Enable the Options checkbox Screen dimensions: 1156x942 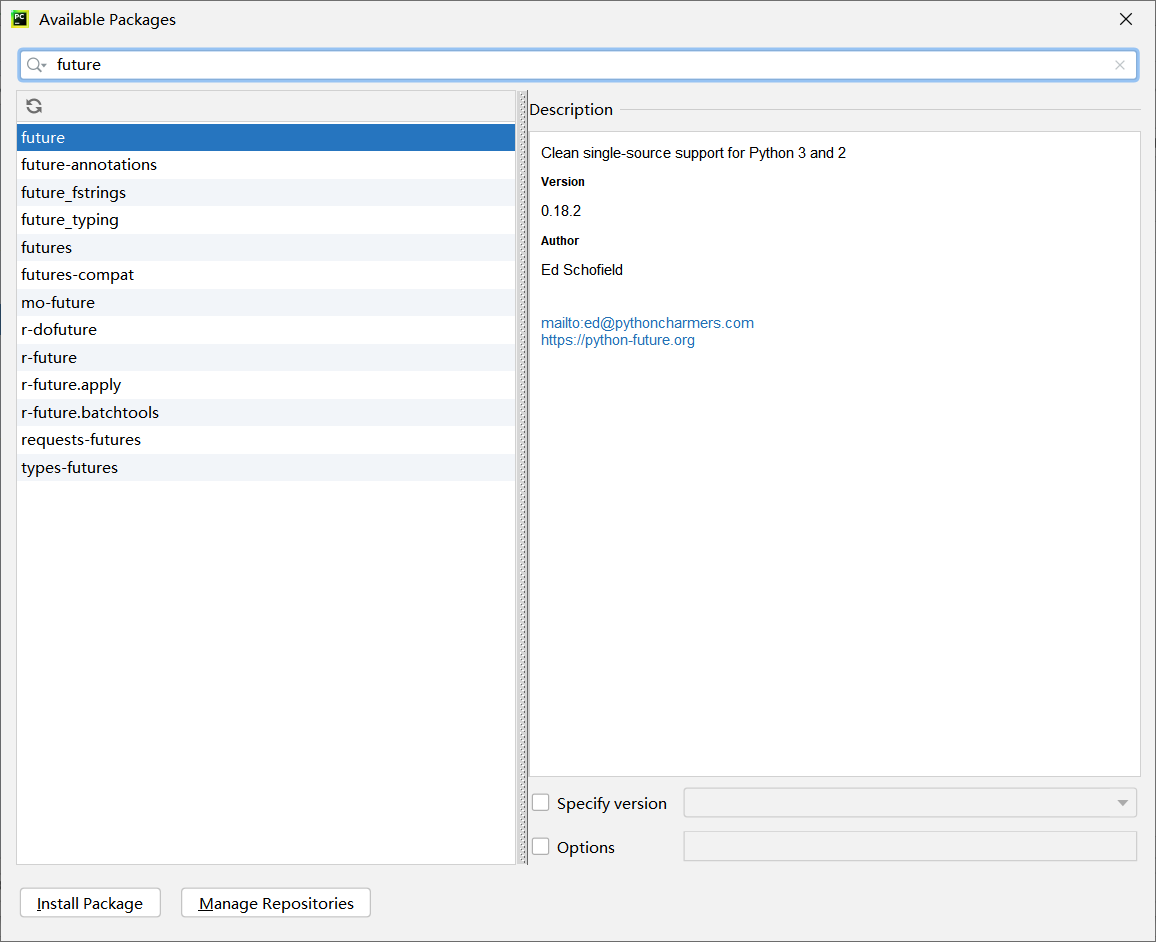pos(541,847)
